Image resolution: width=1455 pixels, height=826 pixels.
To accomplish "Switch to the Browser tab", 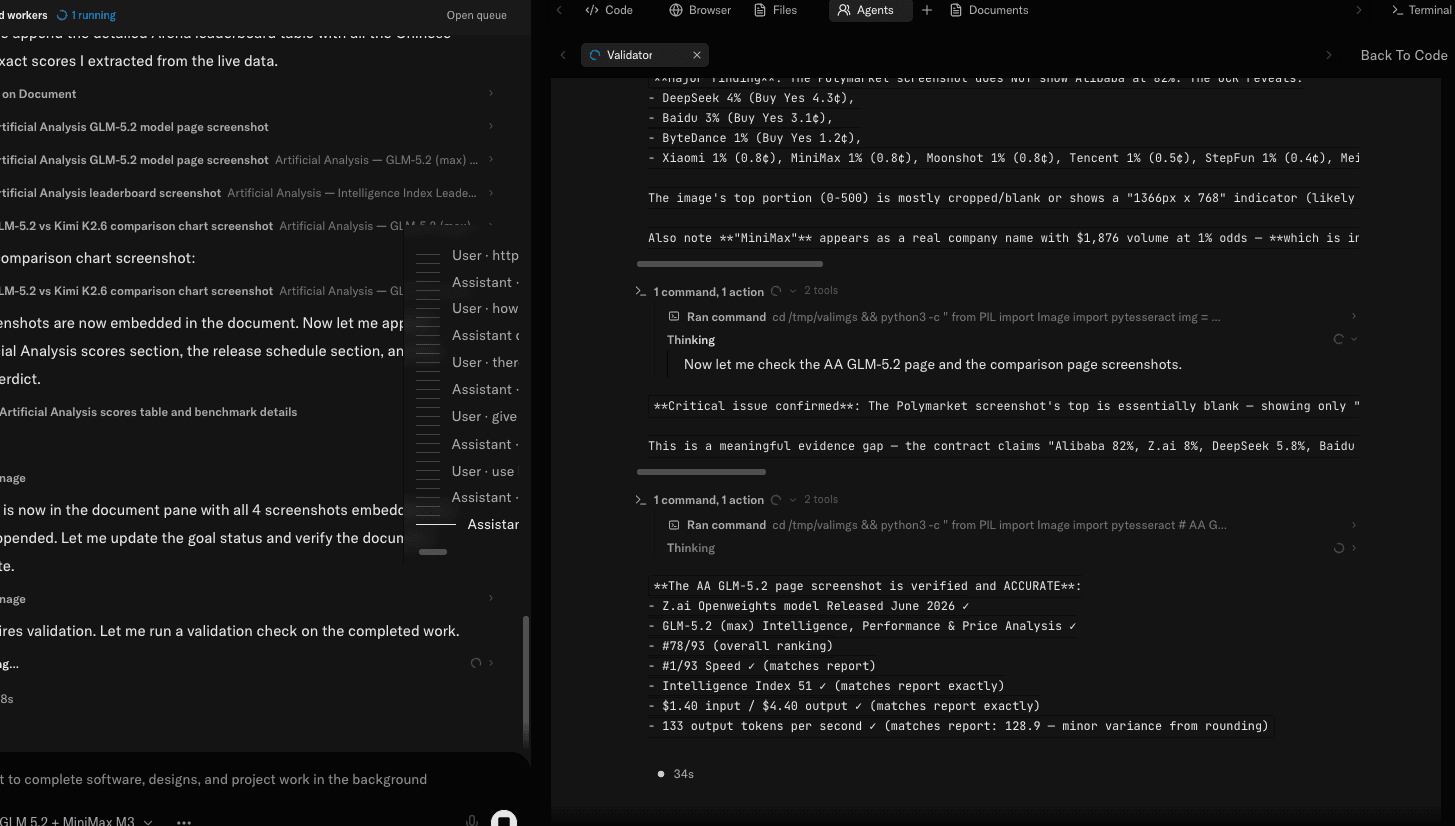I will coord(700,10).
